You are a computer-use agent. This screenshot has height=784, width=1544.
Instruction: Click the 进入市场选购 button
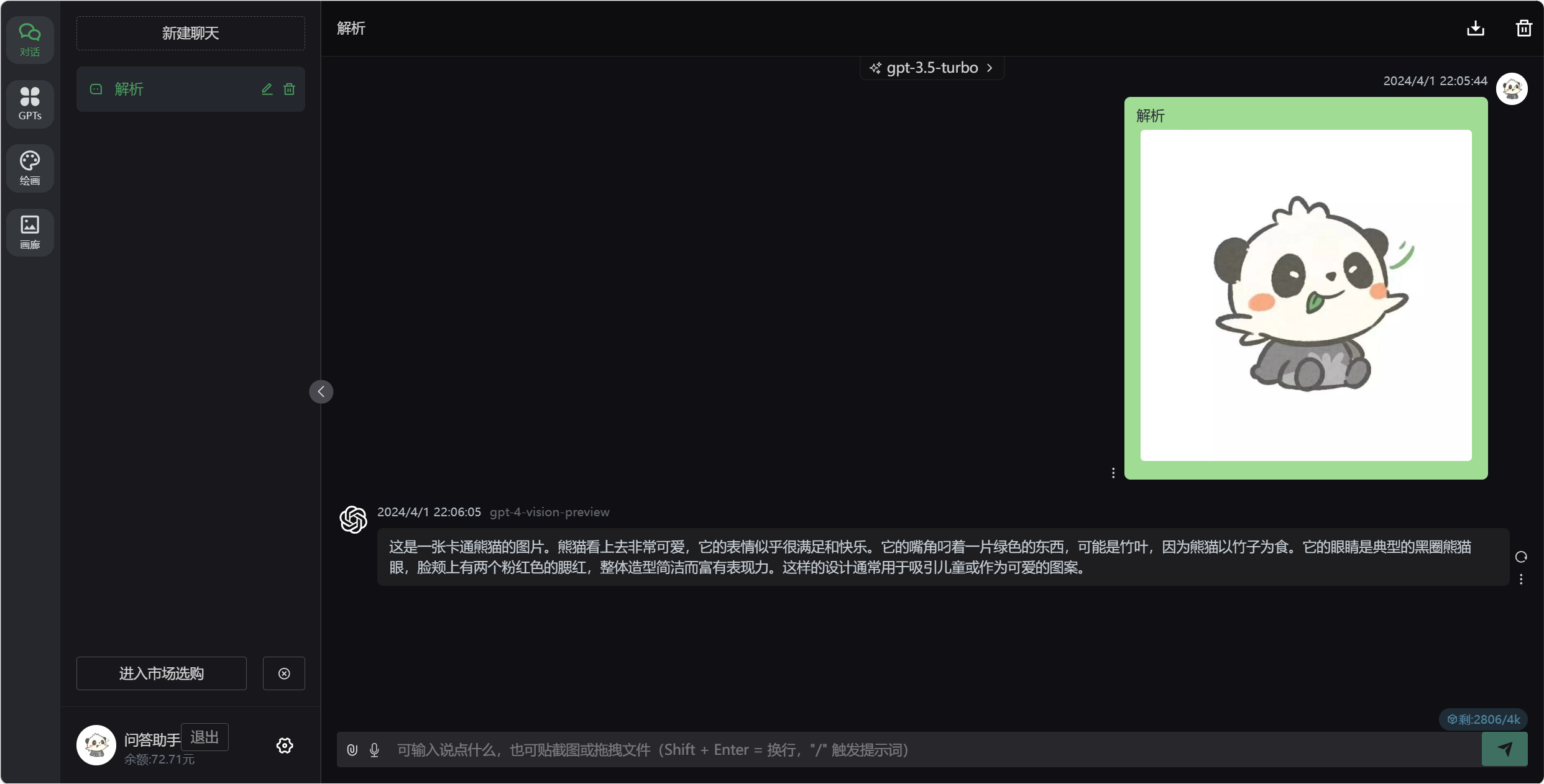click(161, 673)
